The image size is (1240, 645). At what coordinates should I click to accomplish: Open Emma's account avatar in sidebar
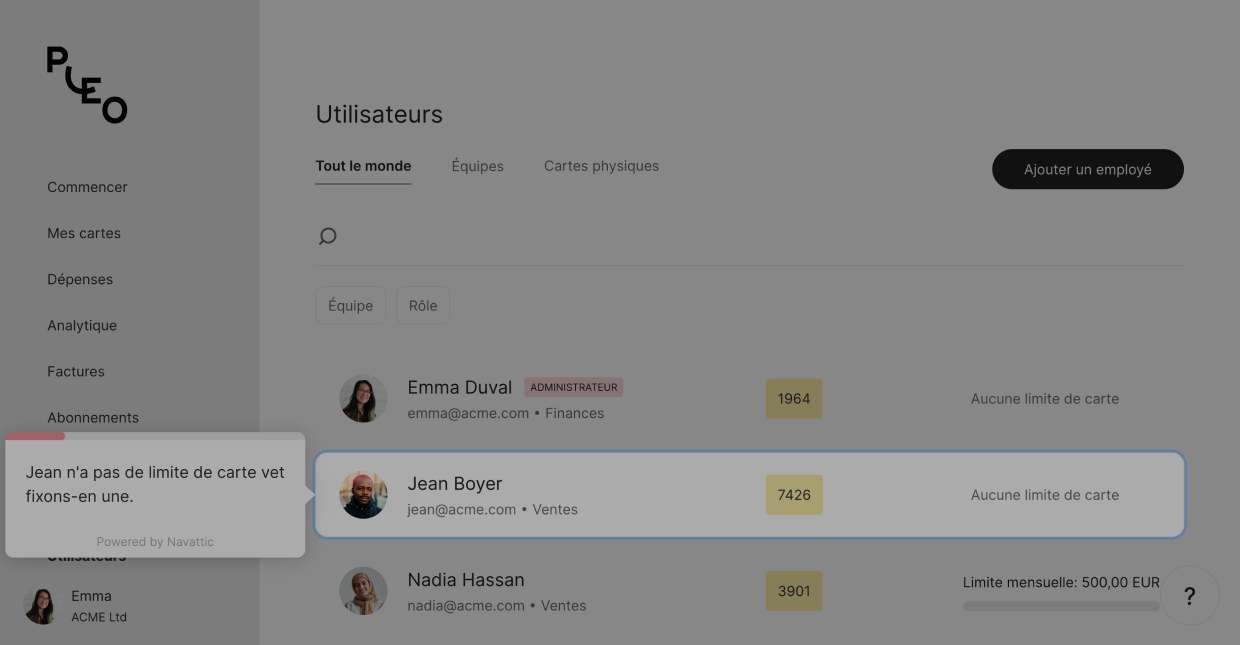click(41, 606)
